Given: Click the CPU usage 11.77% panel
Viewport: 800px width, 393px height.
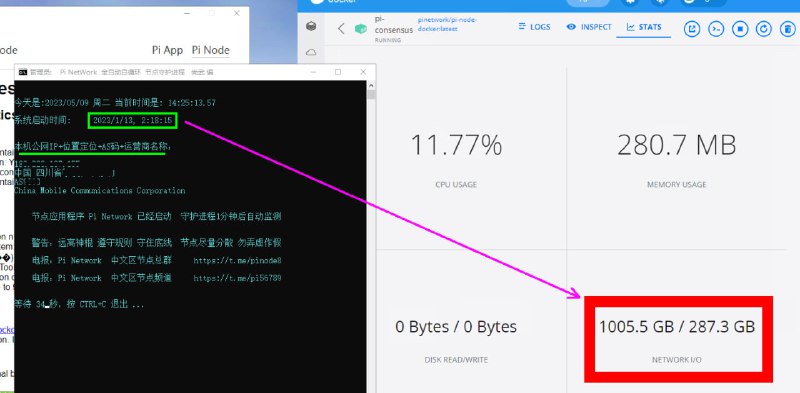Looking at the screenshot, I should tap(456, 158).
